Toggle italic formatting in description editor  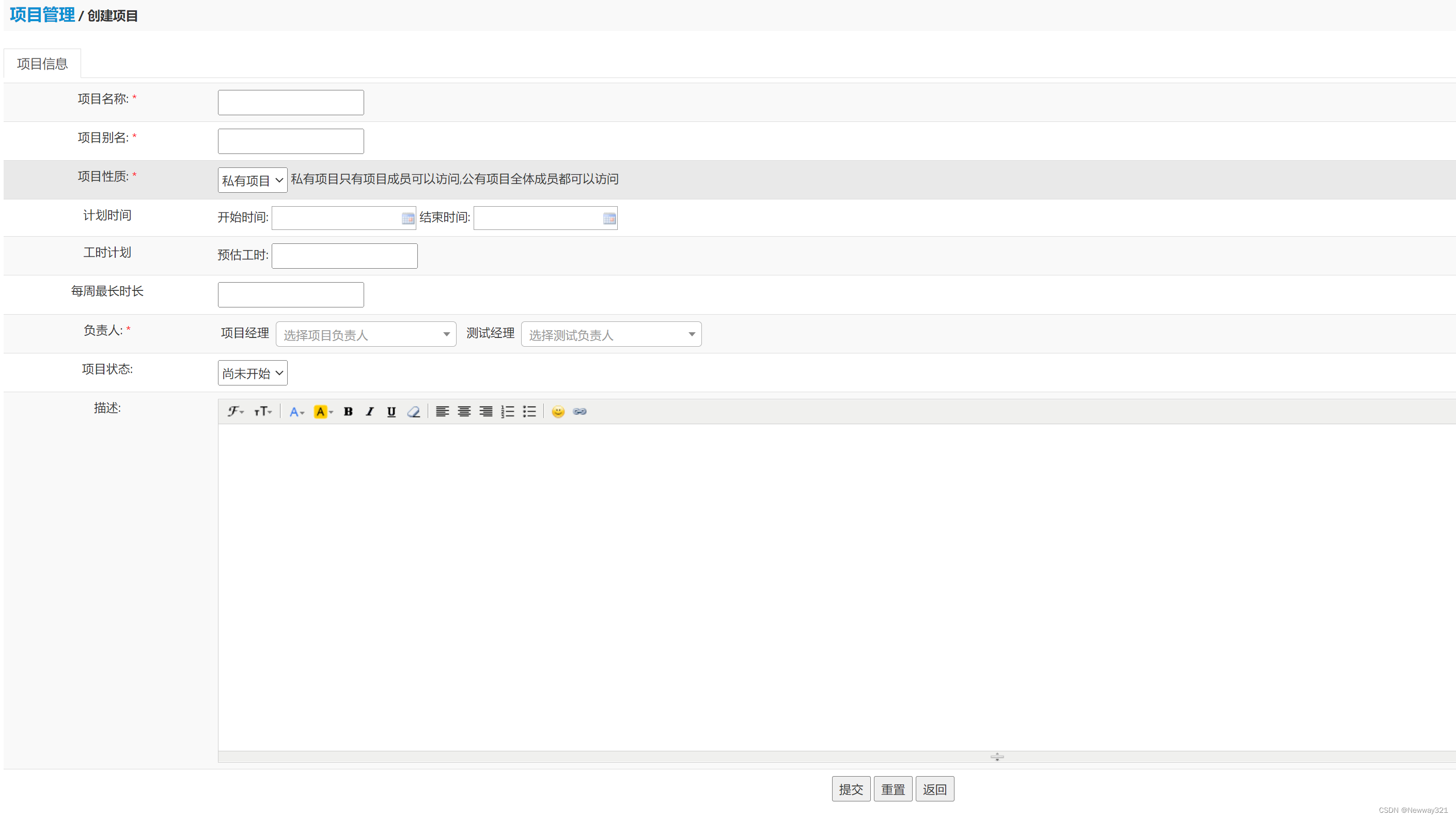(x=370, y=412)
